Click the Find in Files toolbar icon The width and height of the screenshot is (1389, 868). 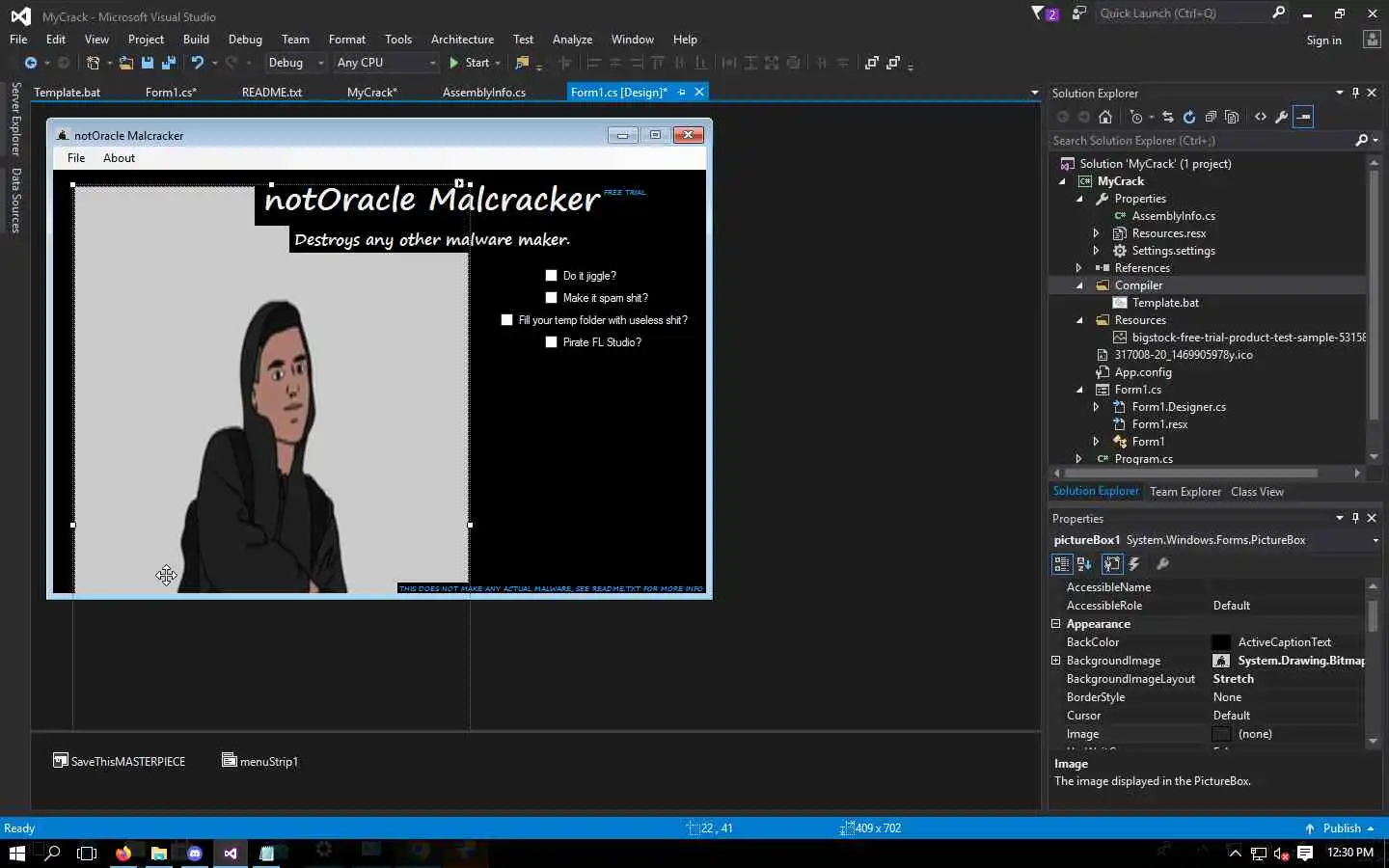tap(522, 63)
